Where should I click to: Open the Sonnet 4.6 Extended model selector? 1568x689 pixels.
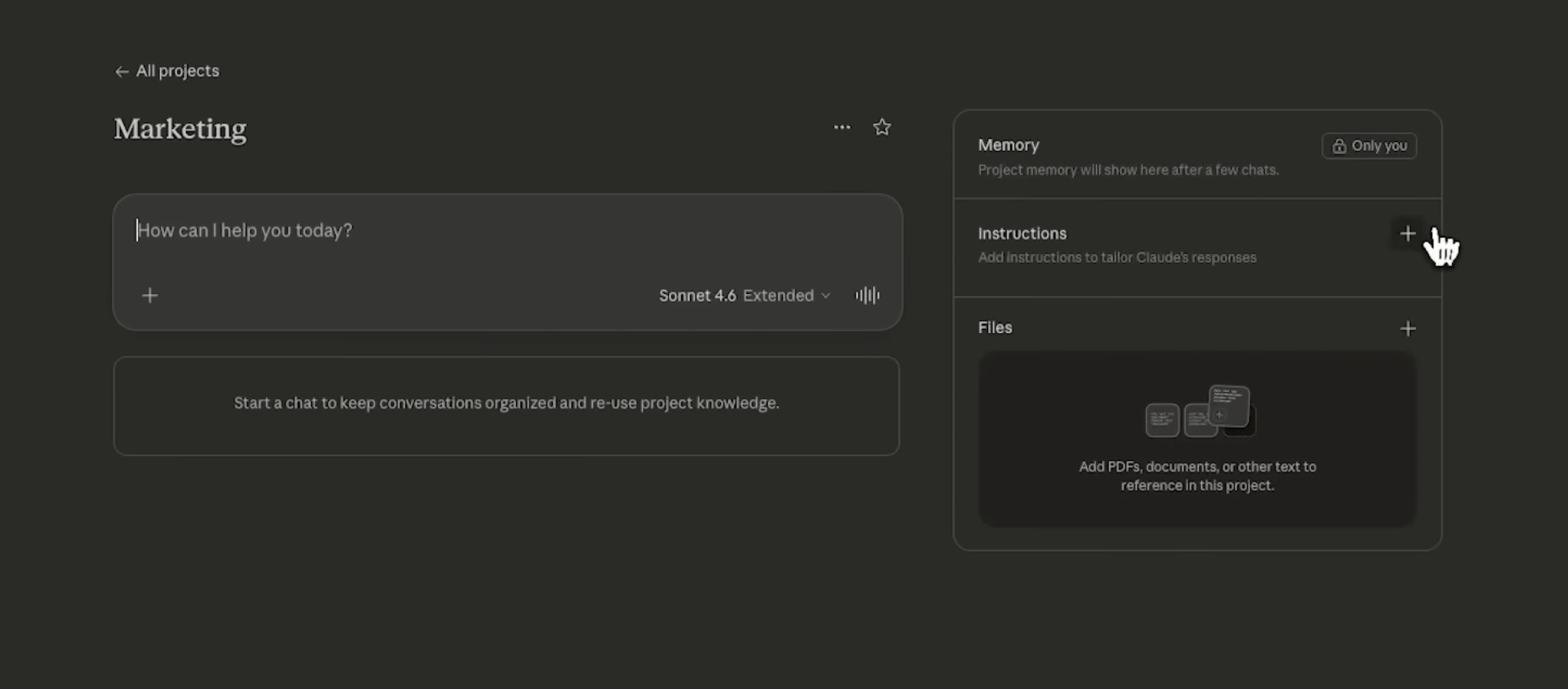coord(745,296)
